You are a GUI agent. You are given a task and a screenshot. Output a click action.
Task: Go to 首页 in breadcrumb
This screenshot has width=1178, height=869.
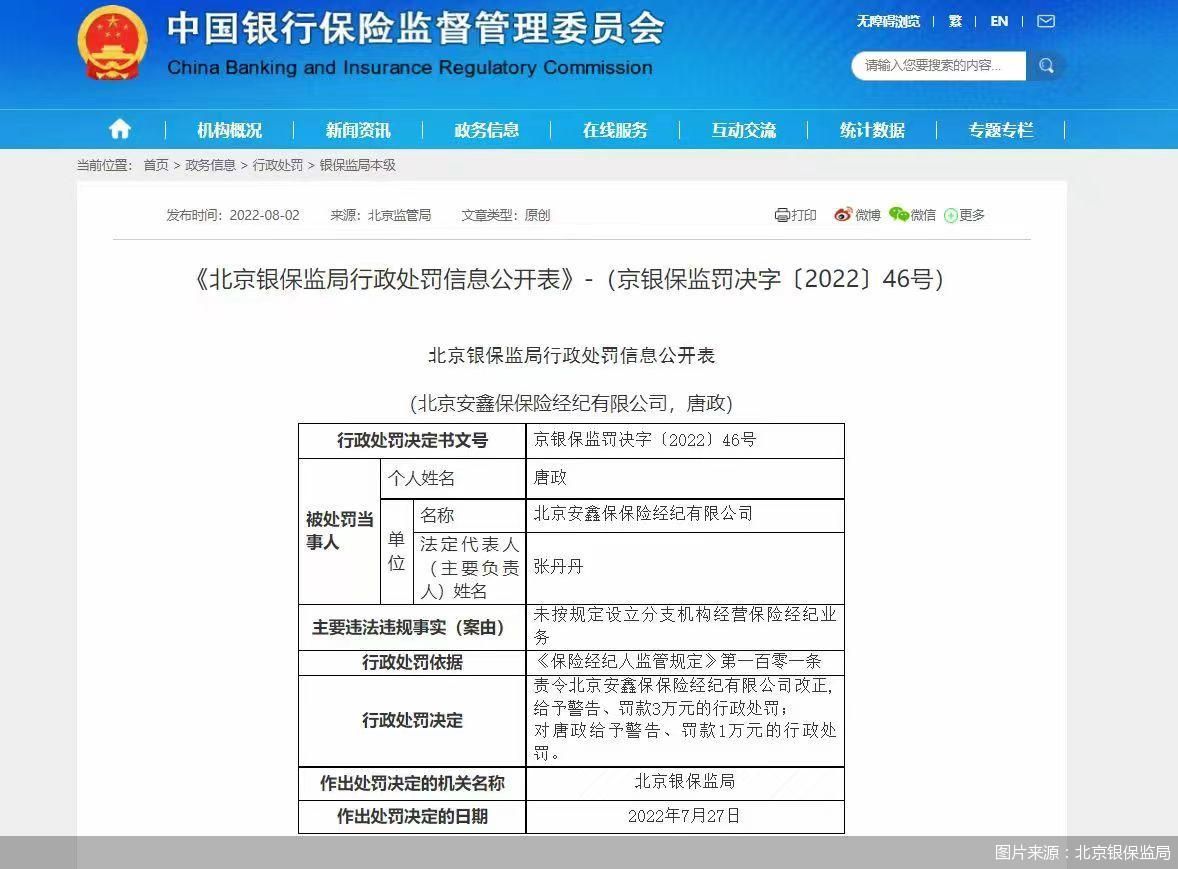(156, 164)
